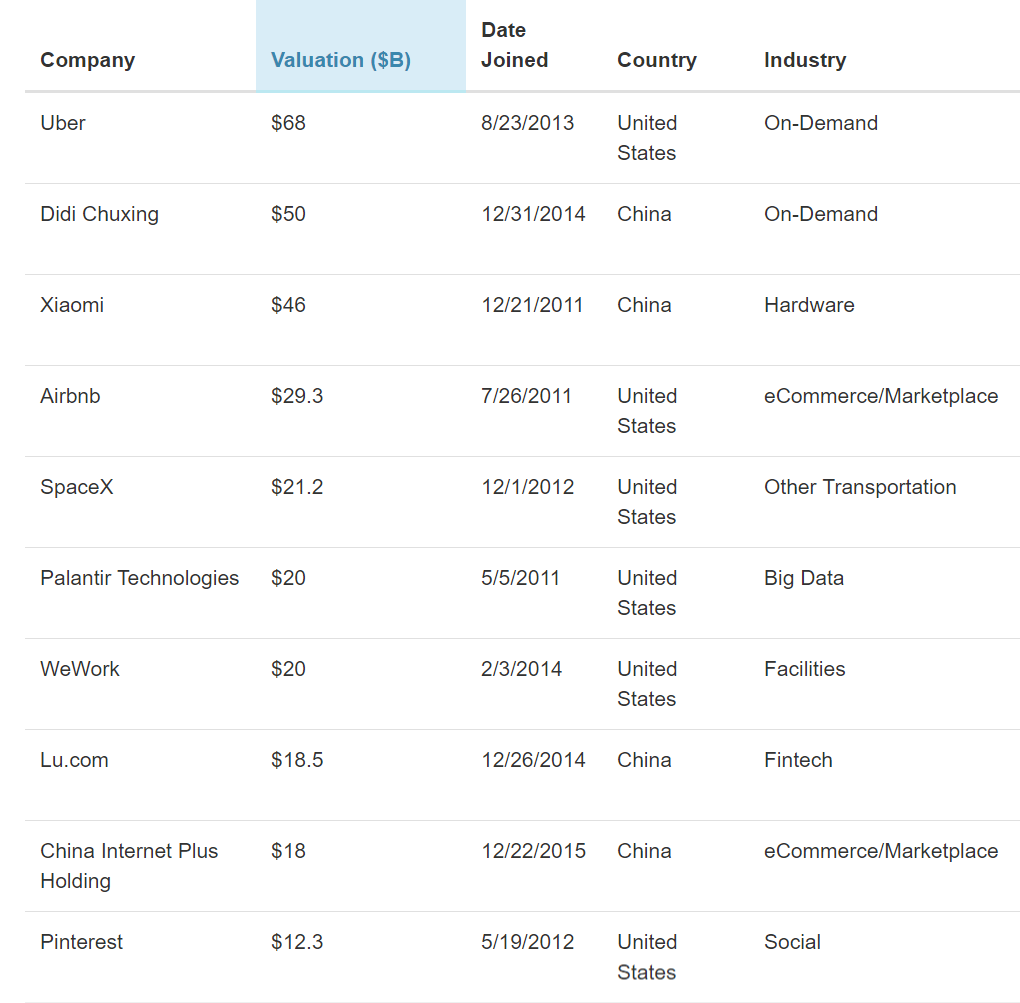1020x1003 pixels.
Task: Select Lu.com's Fintech industry cell
Action: (x=798, y=760)
